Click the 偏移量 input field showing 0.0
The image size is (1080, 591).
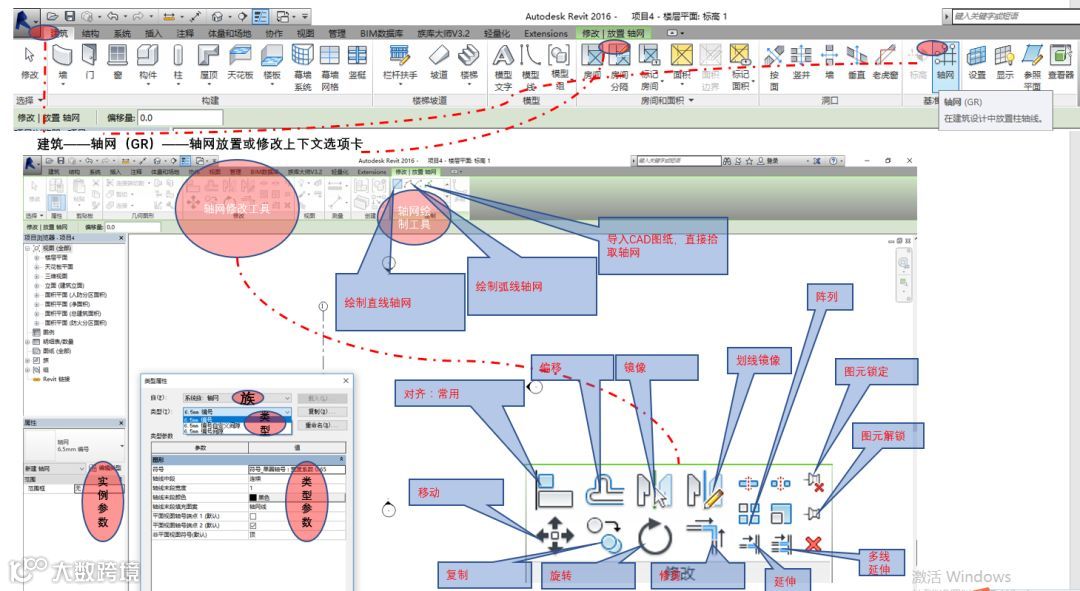pos(180,118)
